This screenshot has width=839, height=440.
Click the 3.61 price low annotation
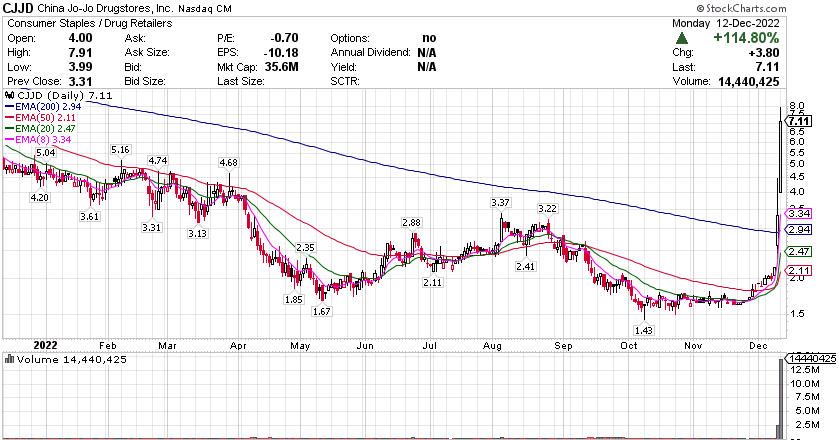89,217
